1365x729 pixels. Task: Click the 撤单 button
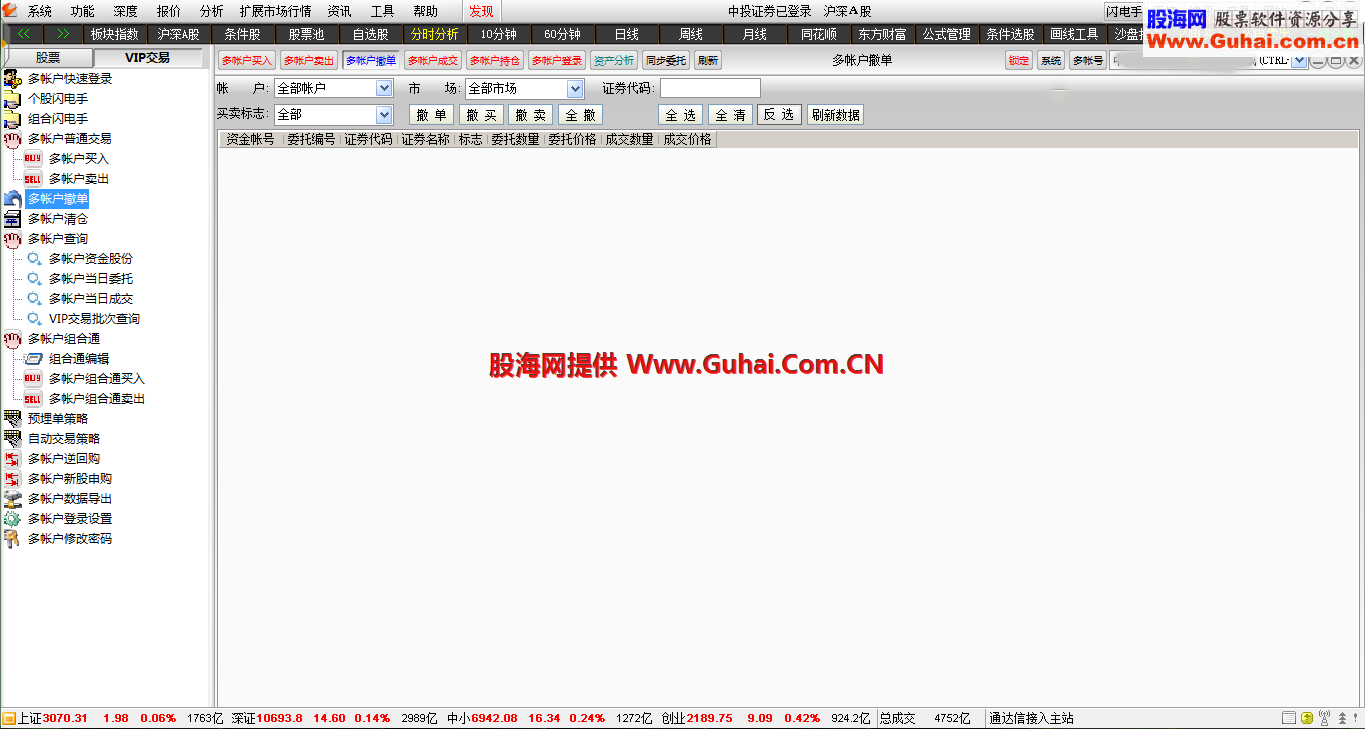(432, 115)
